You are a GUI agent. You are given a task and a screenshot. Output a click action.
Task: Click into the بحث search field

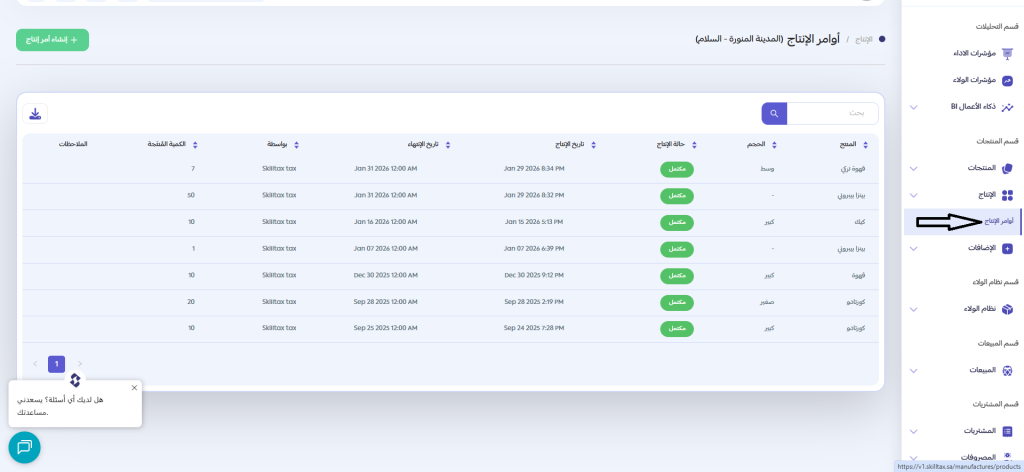(832, 114)
